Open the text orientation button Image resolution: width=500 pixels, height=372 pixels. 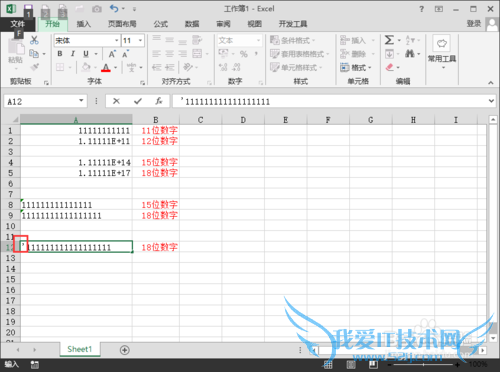[x=188, y=67]
